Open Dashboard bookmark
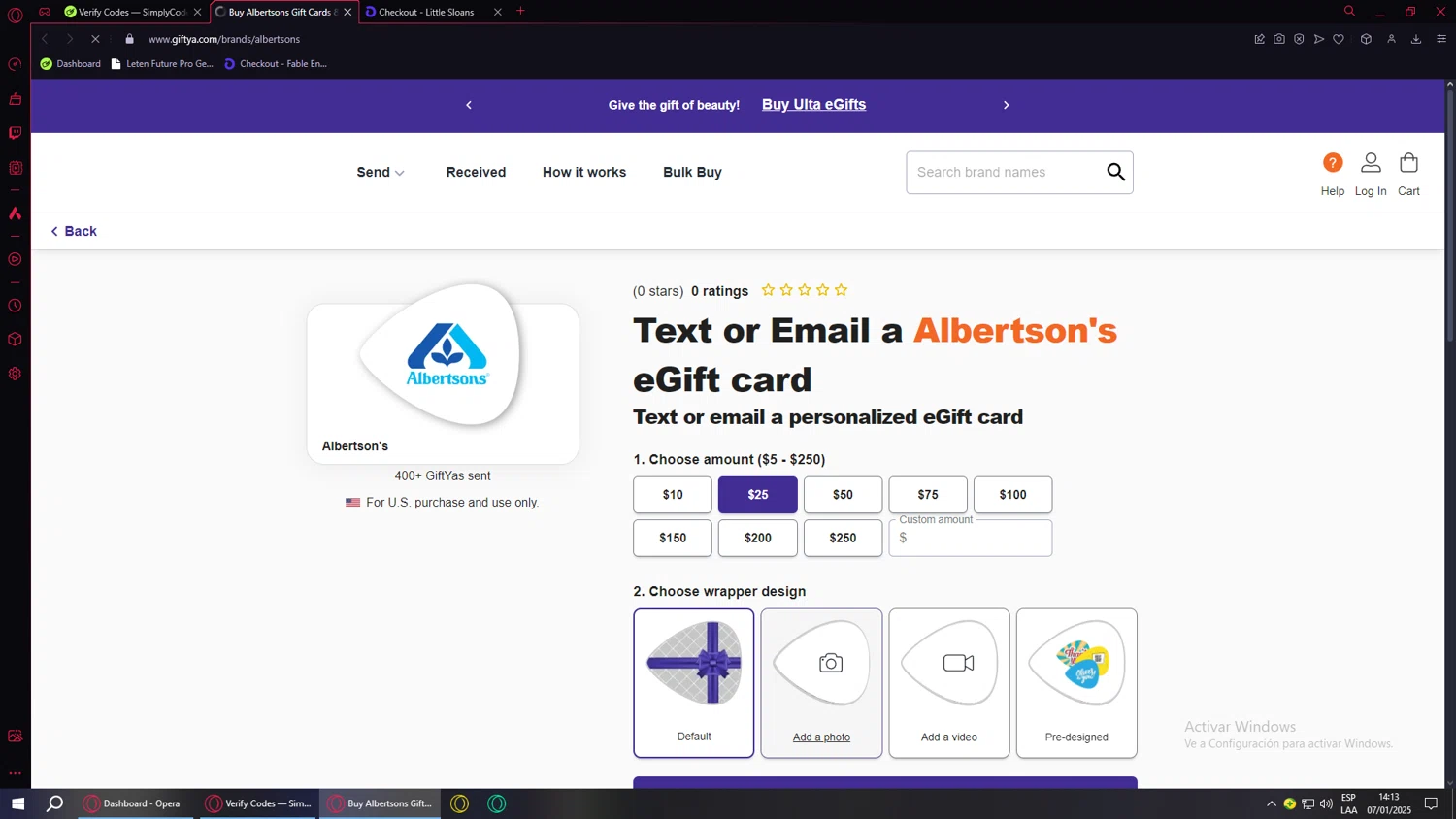Image resolution: width=1456 pixels, height=819 pixels. click(70, 64)
